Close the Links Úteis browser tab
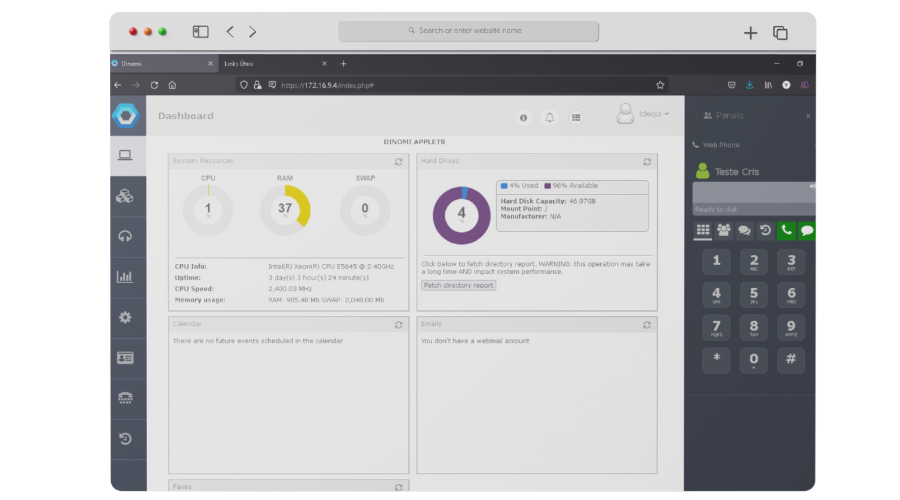Image resolution: width=900 pixels, height=500 pixels. tap(324, 64)
